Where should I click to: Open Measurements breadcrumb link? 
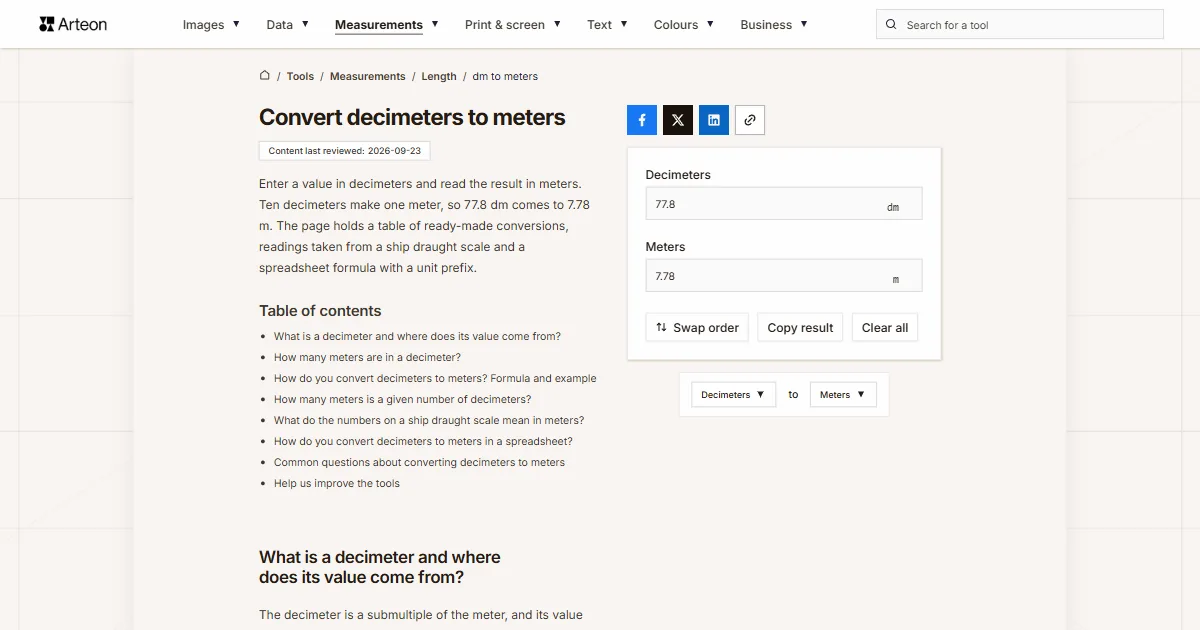[x=368, y=76]
